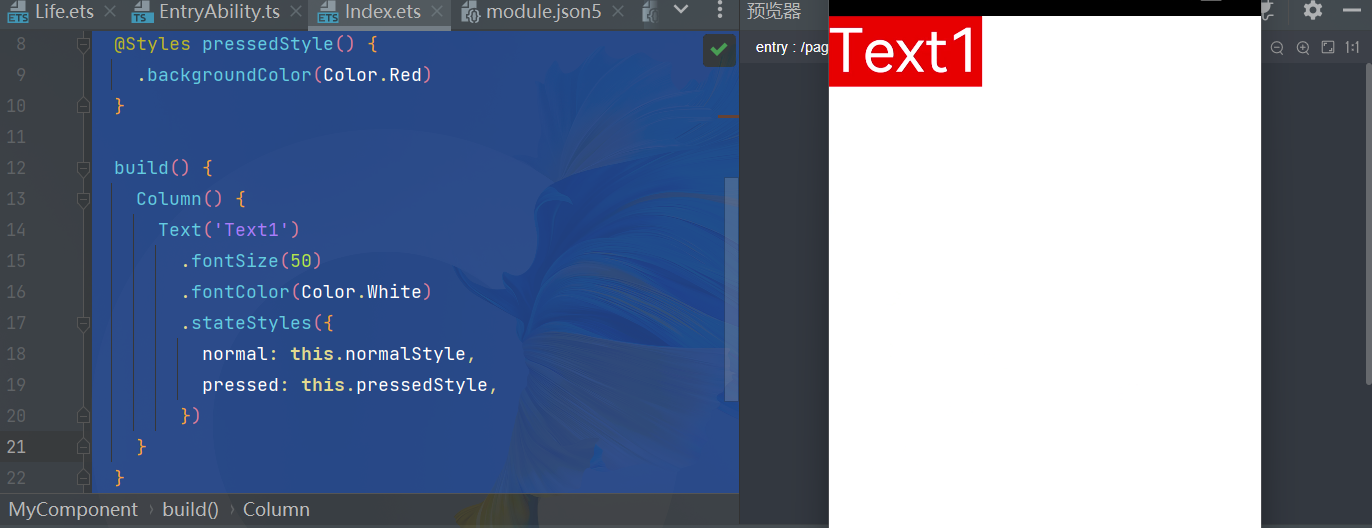Switch to the EntryAbility.ts editor tab
This screenshot has width=1372, height=528.
[219, 12]
